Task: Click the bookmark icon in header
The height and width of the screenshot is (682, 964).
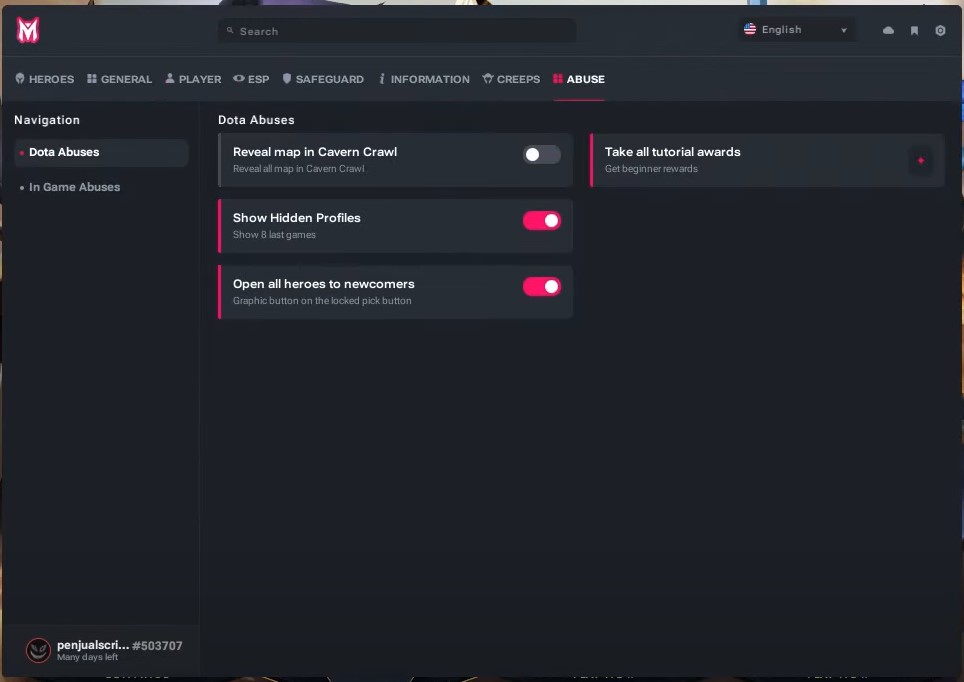Action: pos(914,31)
